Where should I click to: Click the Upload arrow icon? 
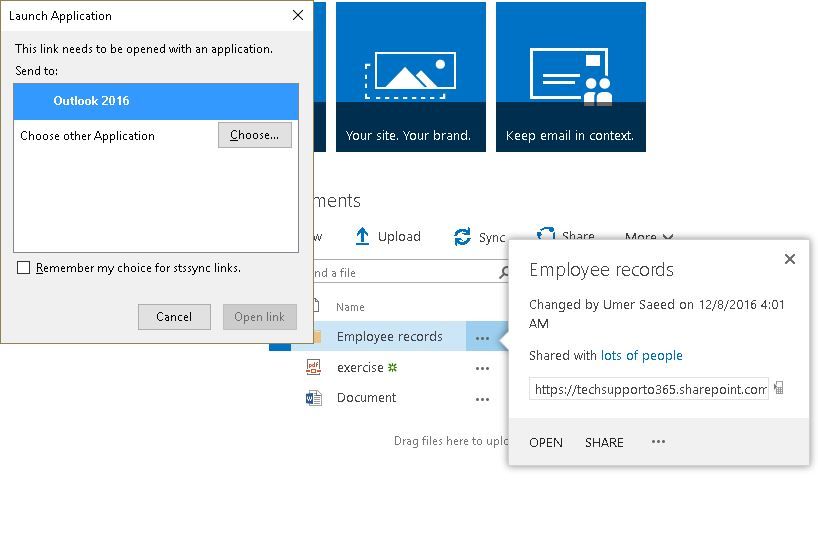tap(362, 236)
